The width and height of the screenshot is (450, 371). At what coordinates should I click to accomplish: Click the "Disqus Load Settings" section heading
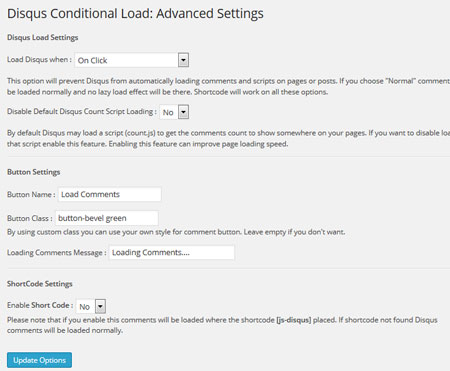point(43,37)
